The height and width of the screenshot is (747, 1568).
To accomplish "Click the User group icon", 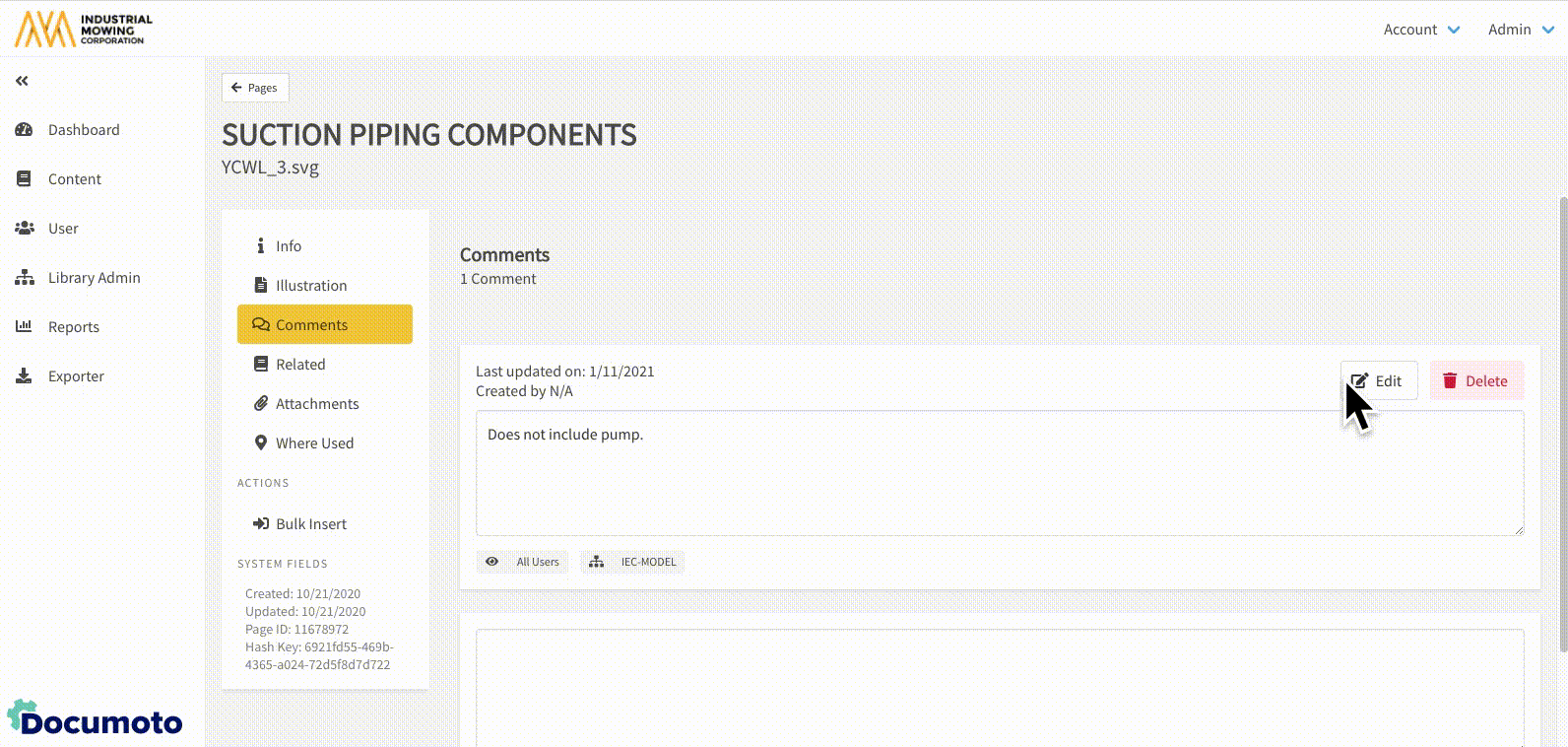I will tap(24, 229).
